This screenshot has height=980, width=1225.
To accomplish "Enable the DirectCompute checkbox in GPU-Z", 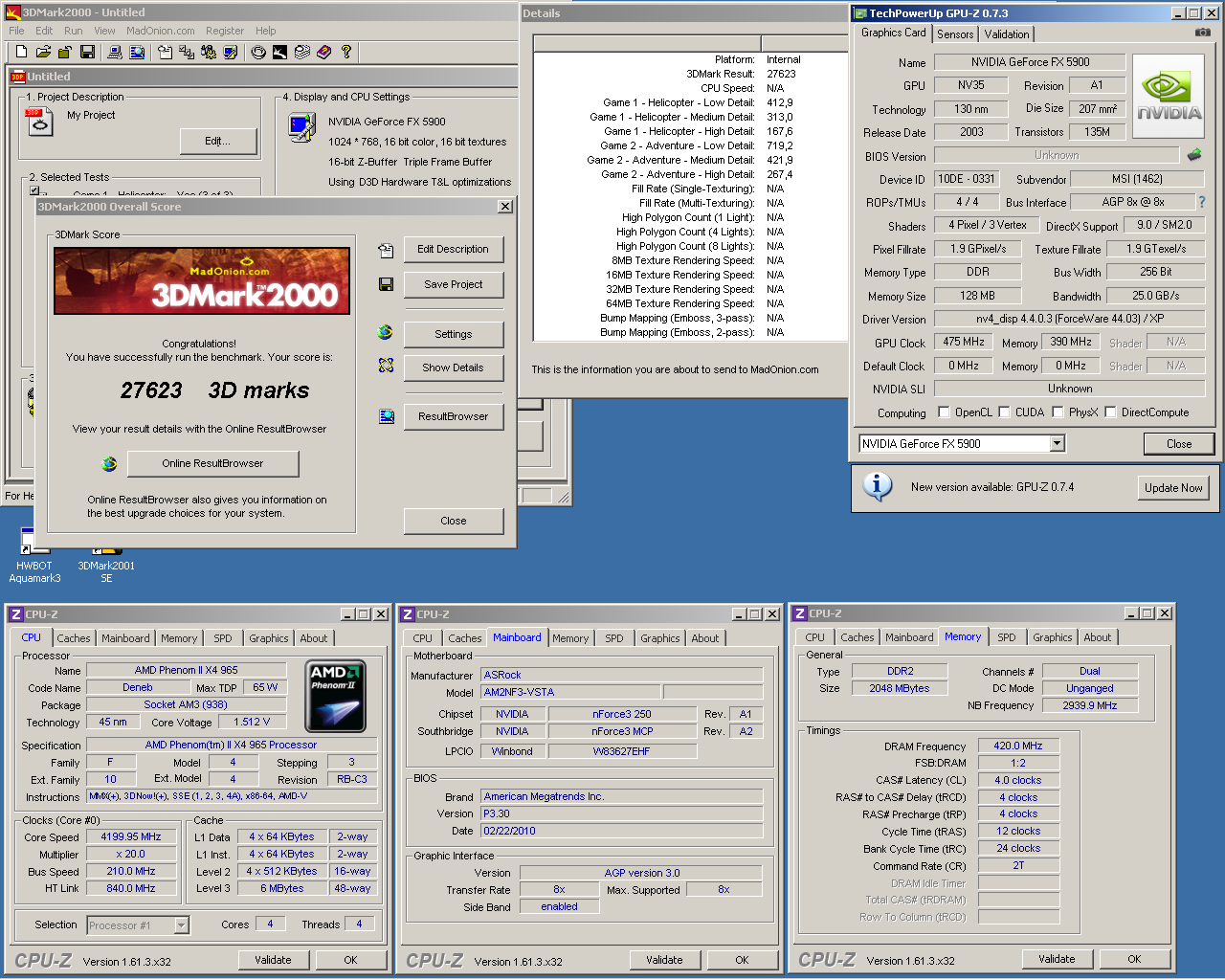I will pyautogui.click(x=1110, y=412).
